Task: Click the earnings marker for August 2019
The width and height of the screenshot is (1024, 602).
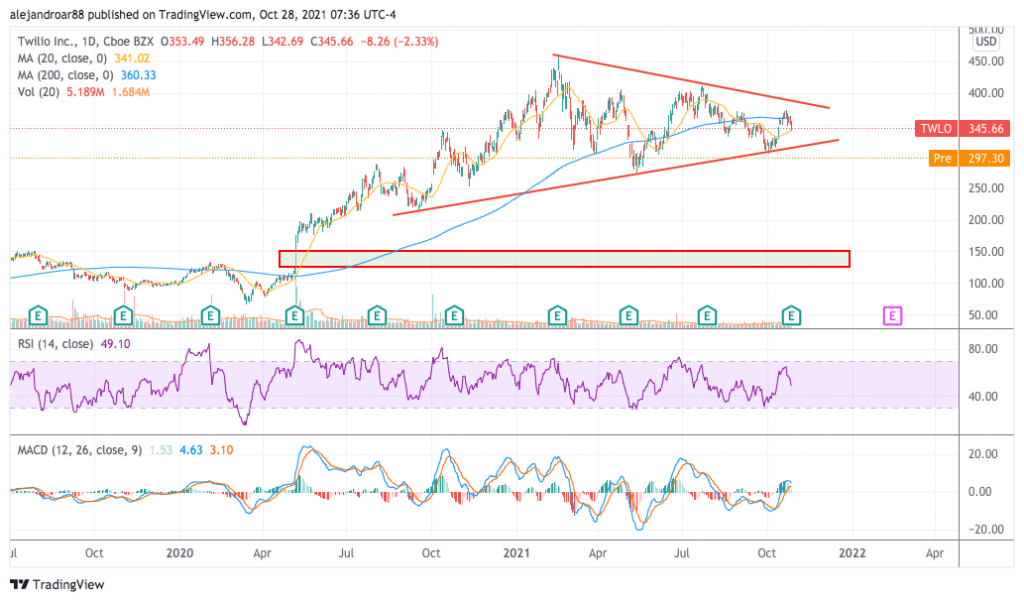Action: 38,316
